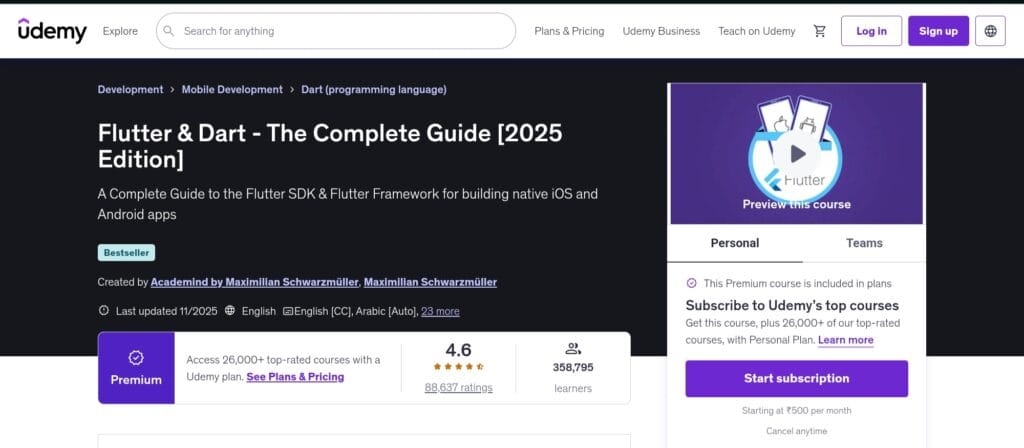Click the star rating row
This screenshot has height=448, width=1024.
point(458,367)
